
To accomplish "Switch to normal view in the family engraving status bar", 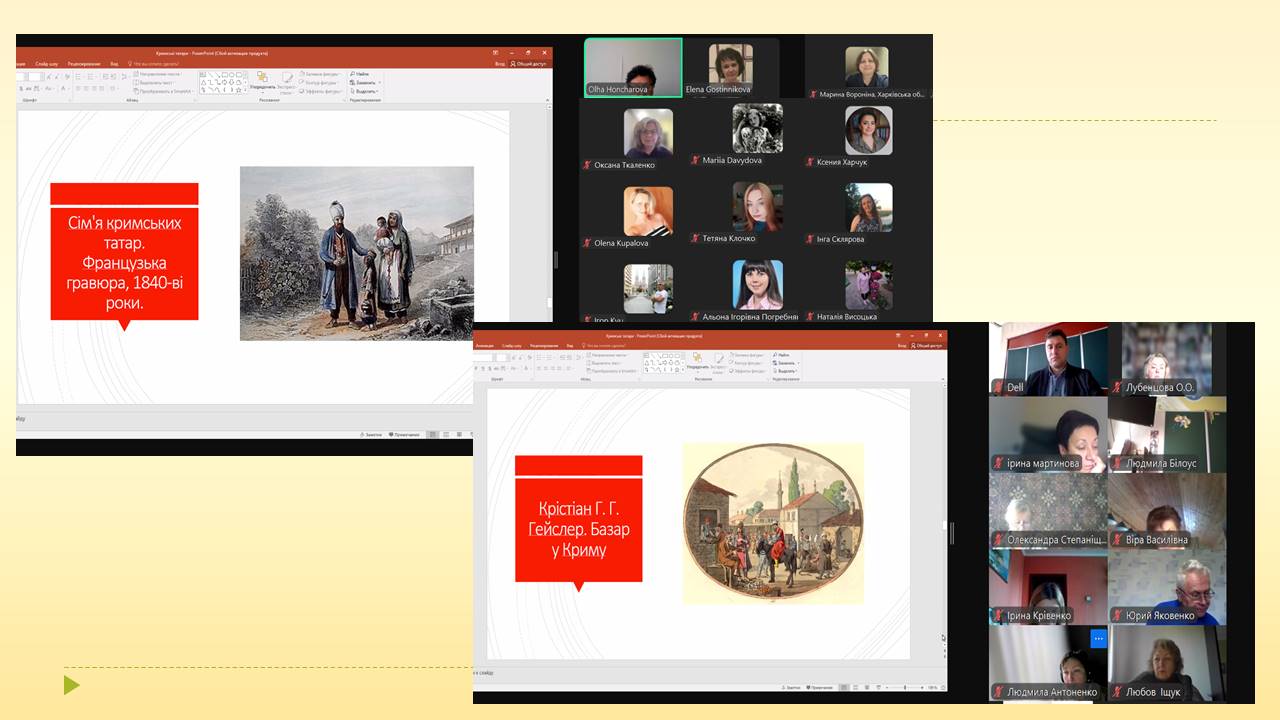I will (431, 434).
